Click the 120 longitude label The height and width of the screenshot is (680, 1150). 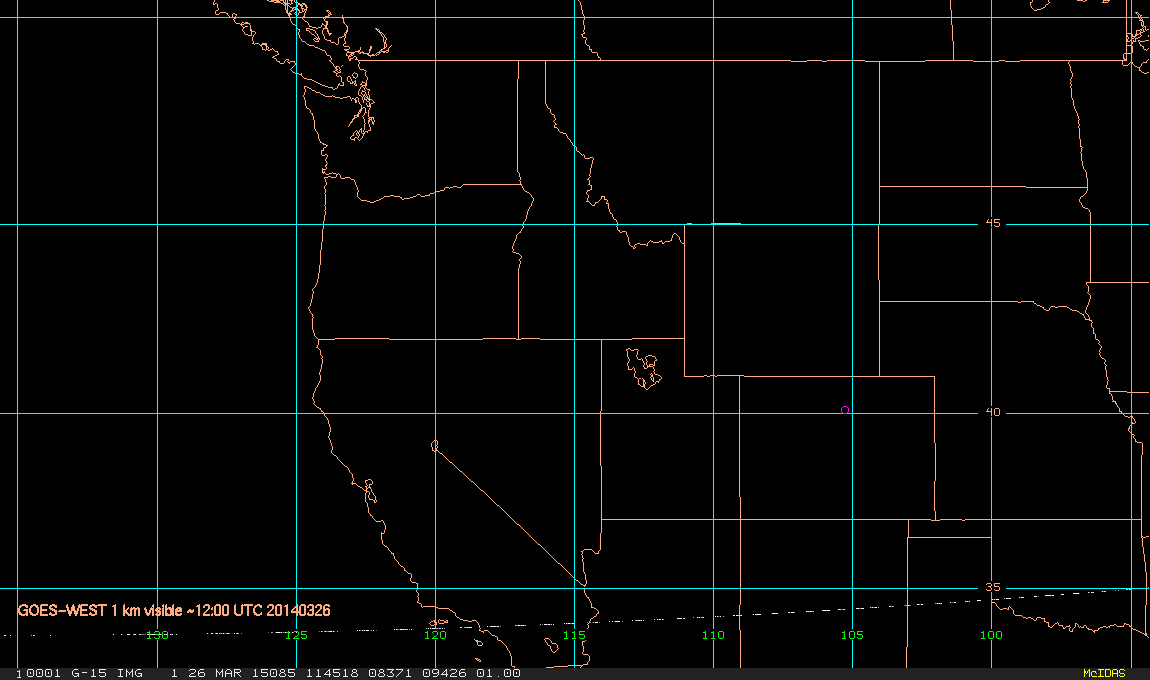[435, 635]
